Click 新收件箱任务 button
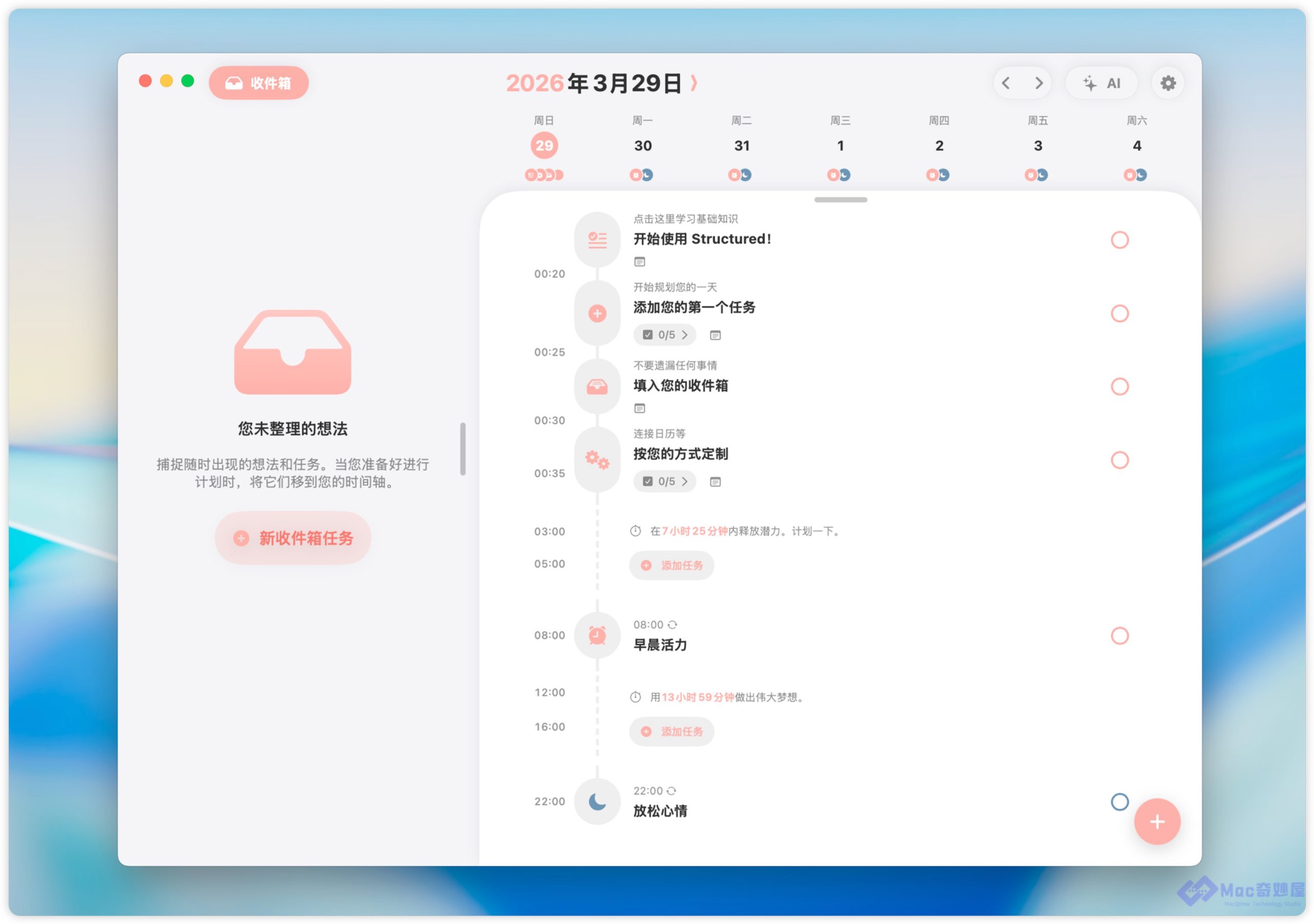The height and width of the screenshot is (924, 1314). pyautogui.click(x=293, y=537)
